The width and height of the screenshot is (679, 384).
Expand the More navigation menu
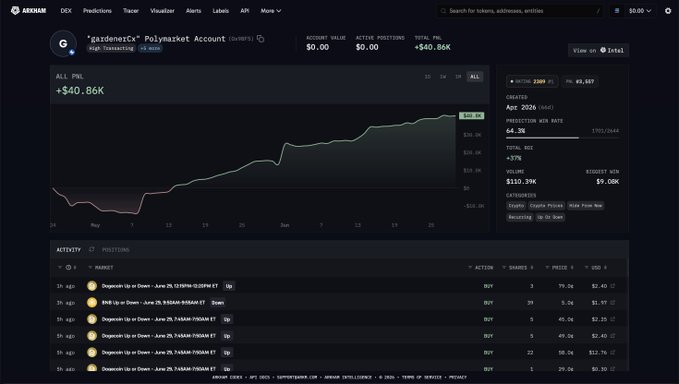[x=271, y=11]
